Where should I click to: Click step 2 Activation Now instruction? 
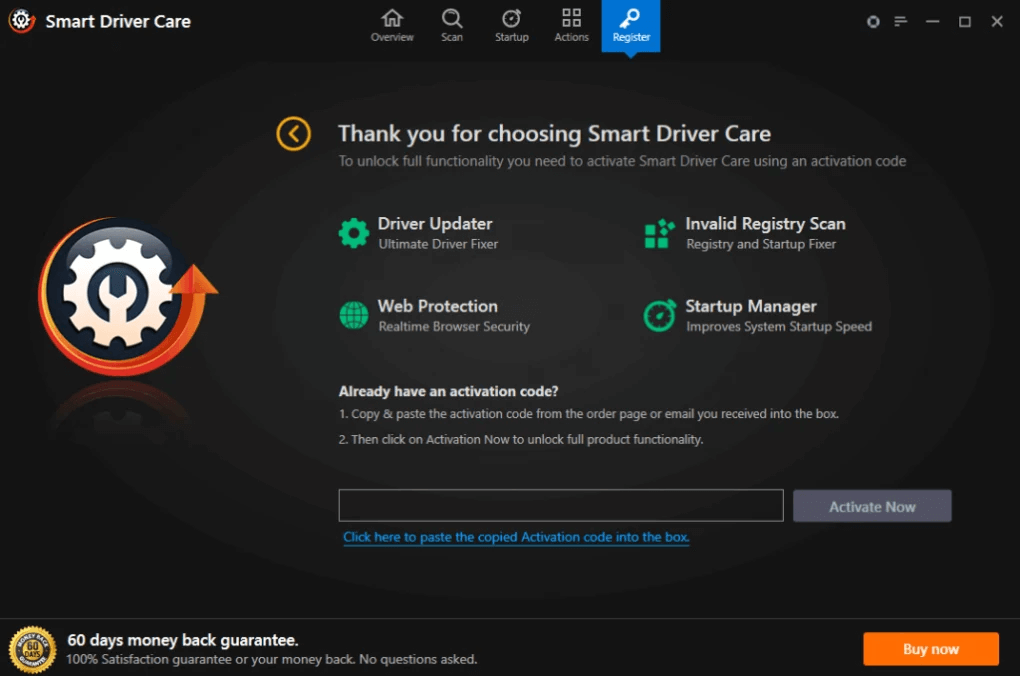[520, 440]
